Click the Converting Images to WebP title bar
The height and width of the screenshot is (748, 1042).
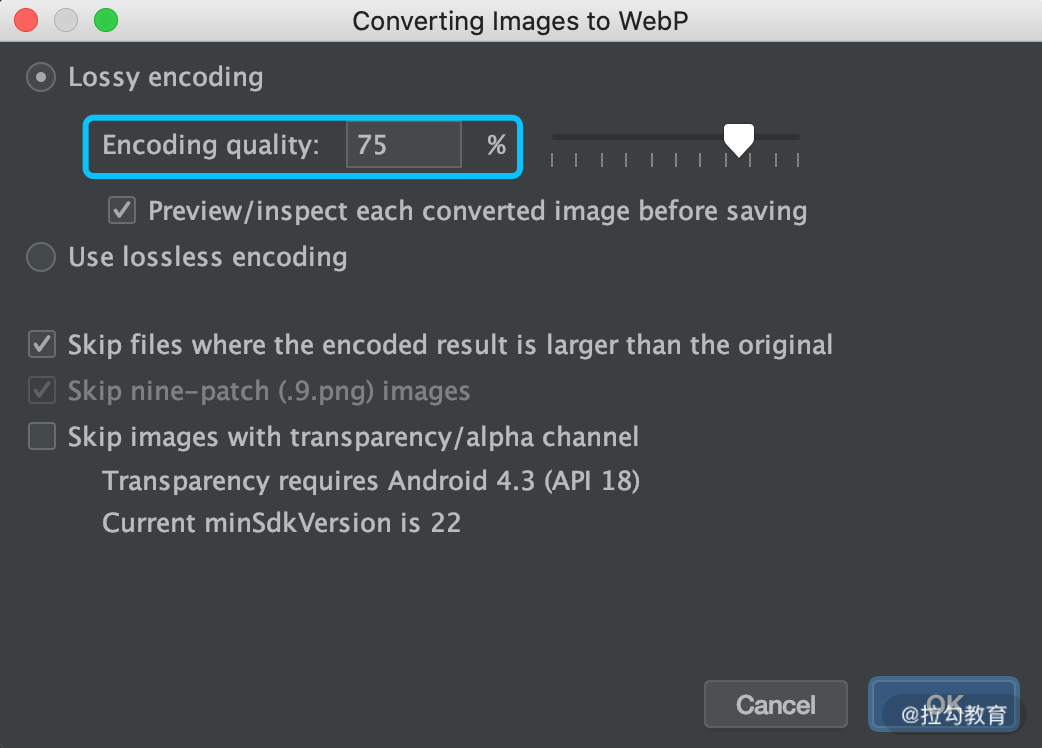click(520, 21)
